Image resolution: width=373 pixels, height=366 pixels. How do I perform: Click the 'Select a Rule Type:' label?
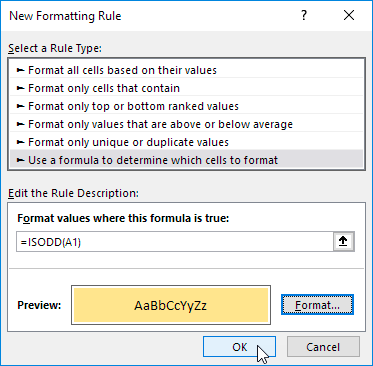pyautogui.click(x=55, y=48)
